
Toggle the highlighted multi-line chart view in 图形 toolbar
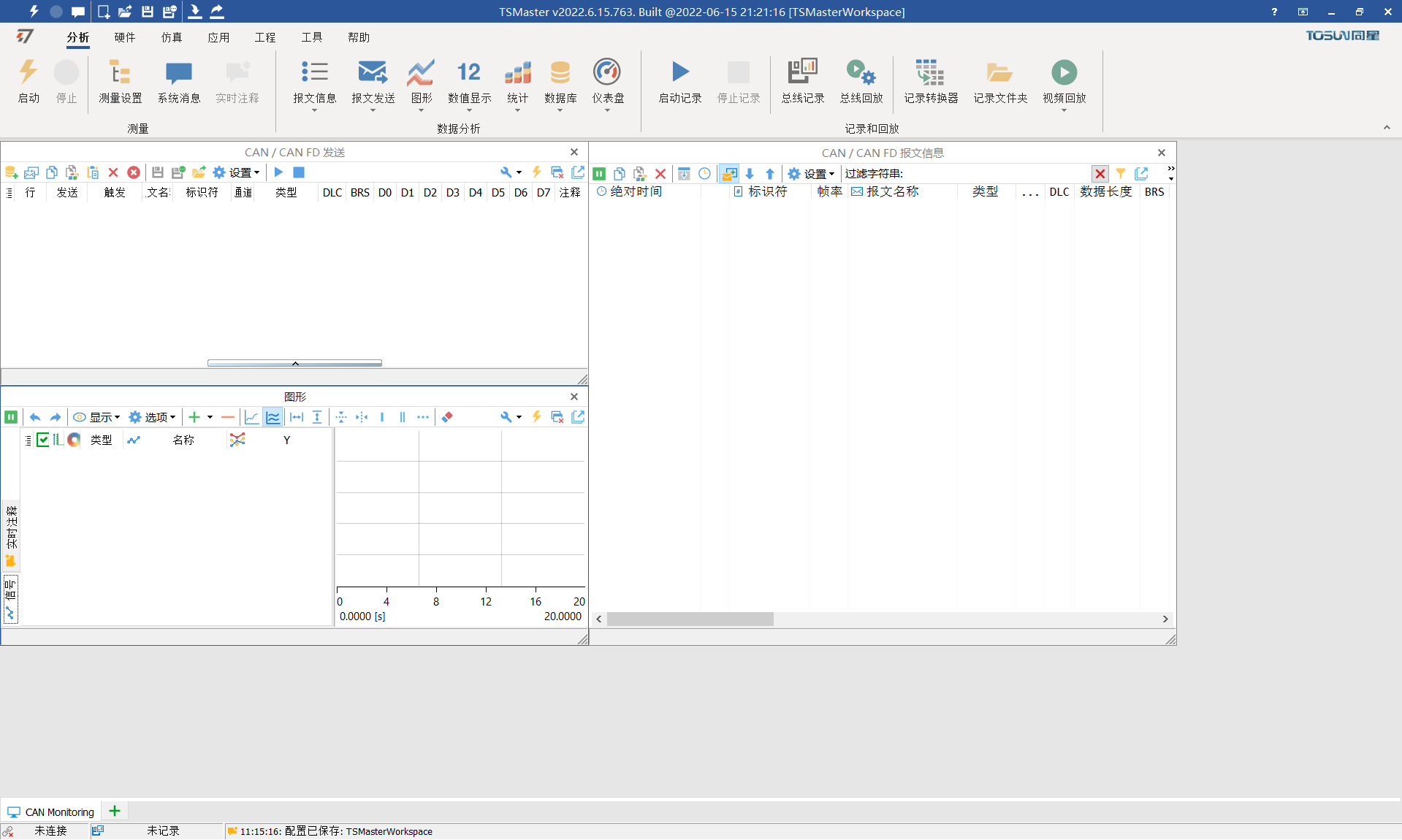[x=273, y=417]
